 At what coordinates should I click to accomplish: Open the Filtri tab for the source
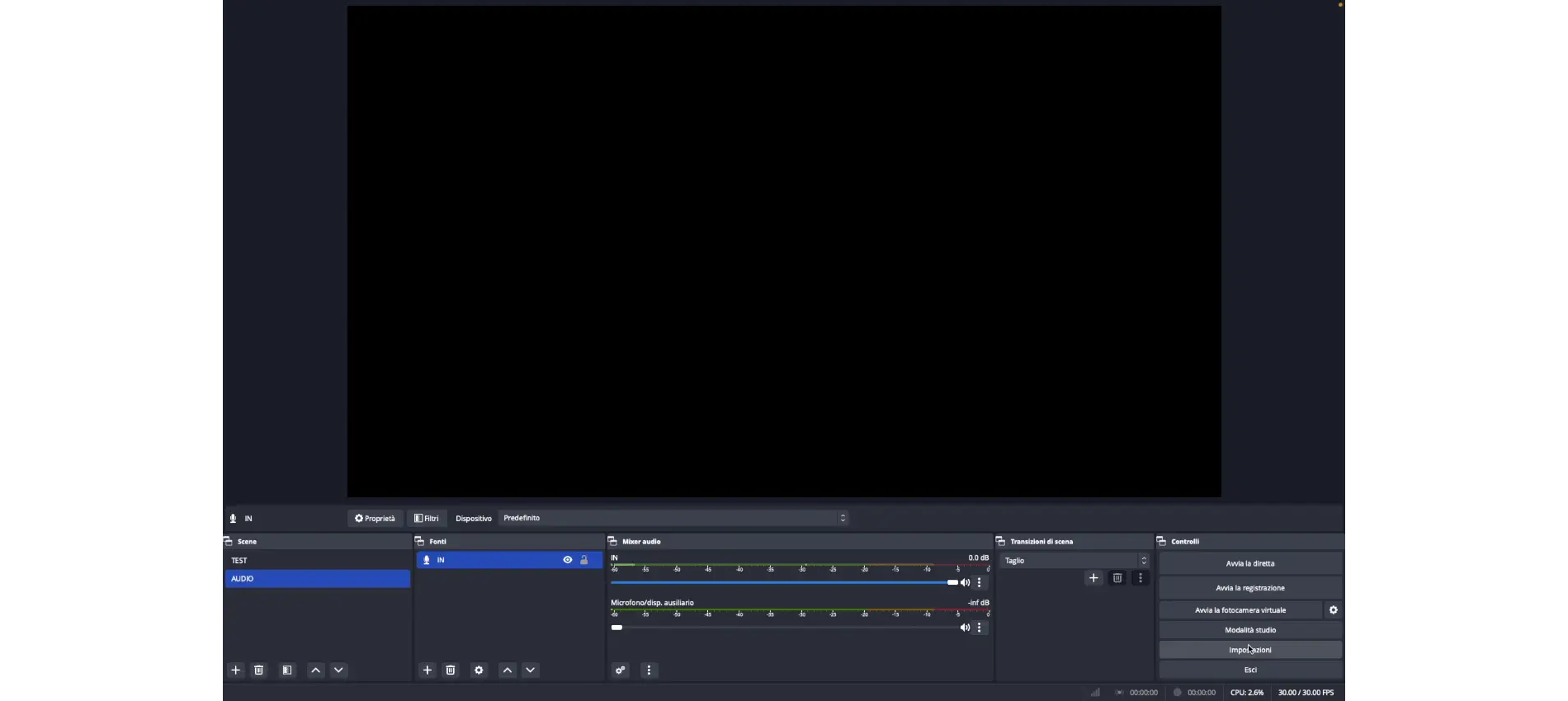[427, 519]
